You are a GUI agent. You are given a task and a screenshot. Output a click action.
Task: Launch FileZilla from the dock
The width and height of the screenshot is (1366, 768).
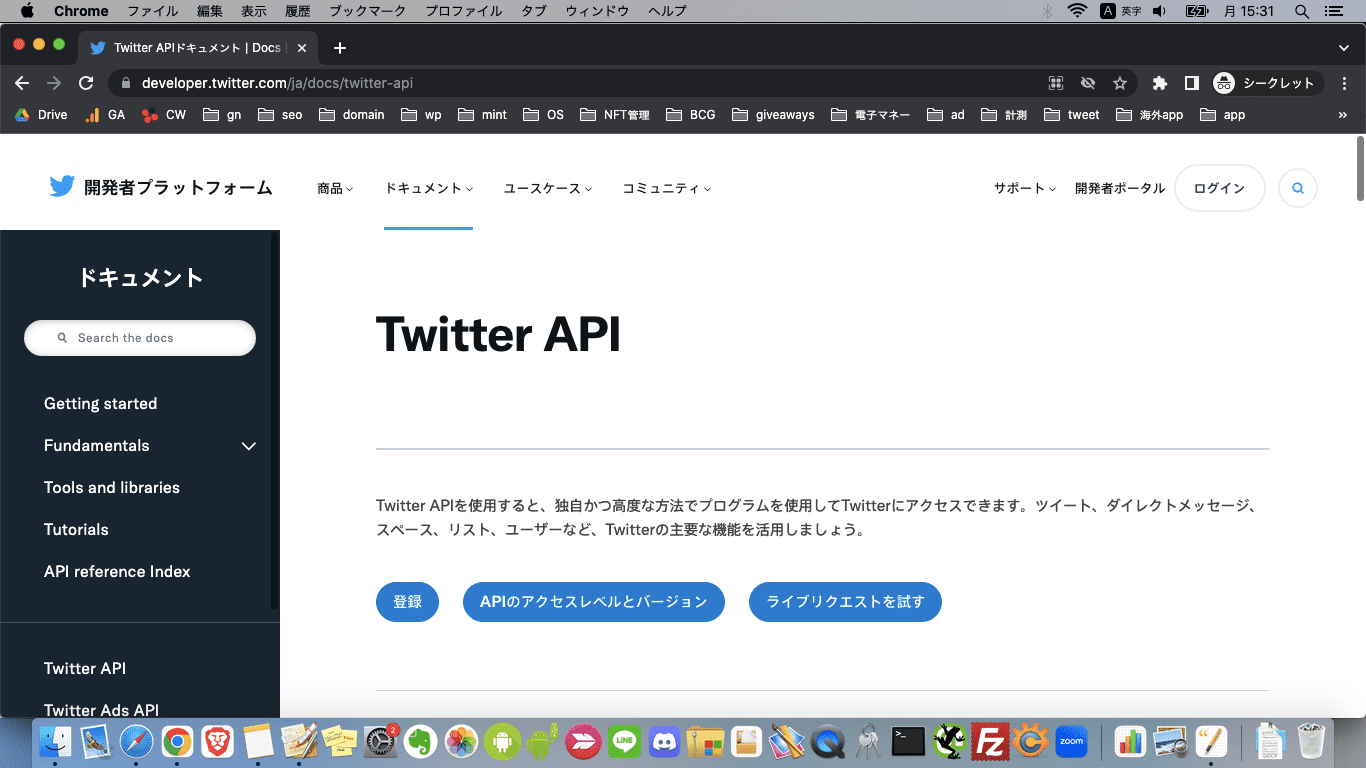pos(989,741)
